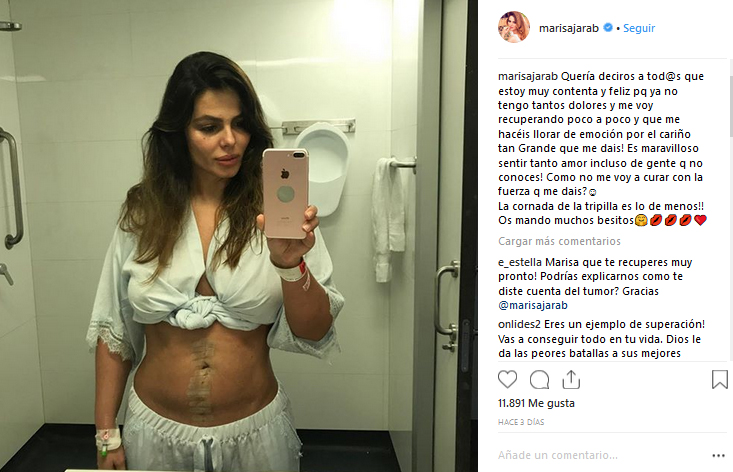The width and height of the screenshot is (733, 472).
Task: Open the three-dots more options menu
Action: point(719,455)
